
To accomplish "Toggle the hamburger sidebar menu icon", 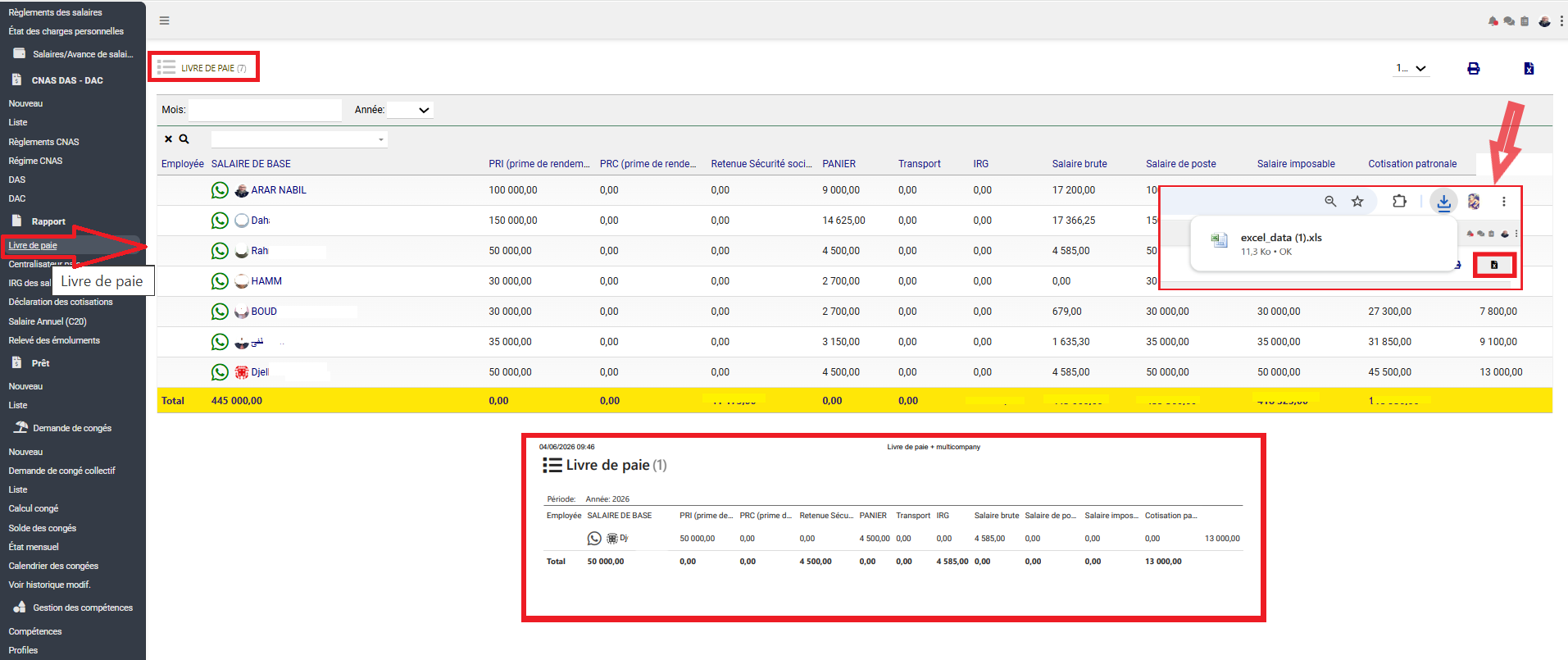I will (x=164, y=20).
